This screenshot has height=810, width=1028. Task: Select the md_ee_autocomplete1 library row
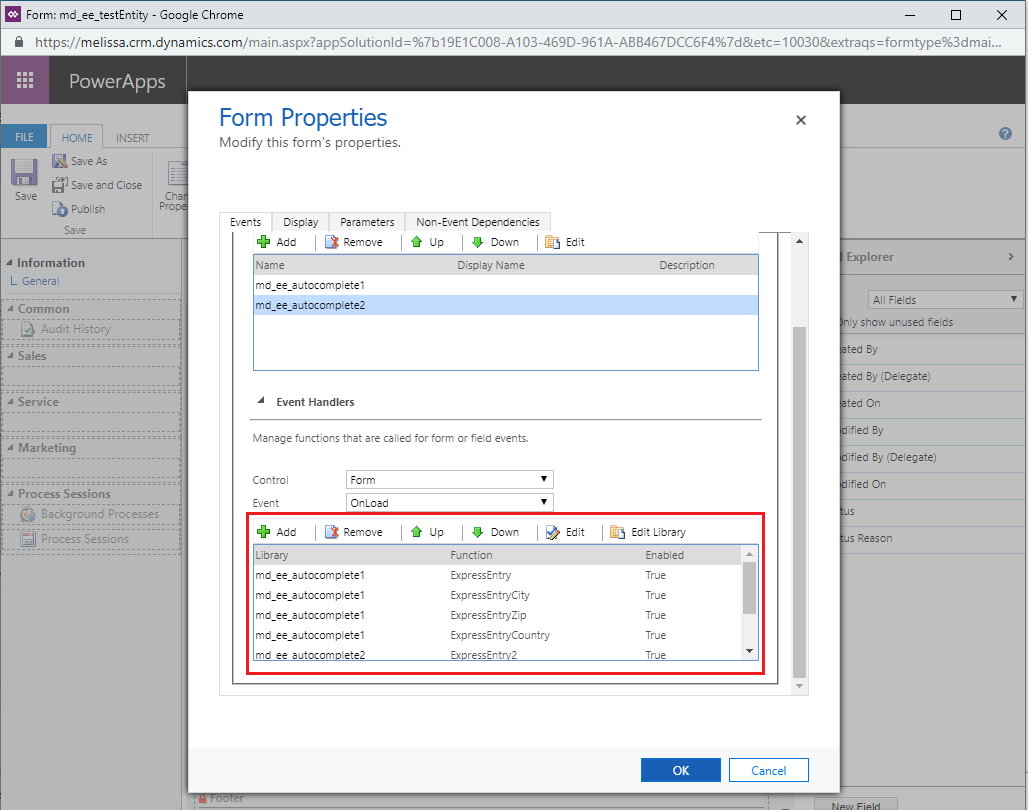coord(310,285)
